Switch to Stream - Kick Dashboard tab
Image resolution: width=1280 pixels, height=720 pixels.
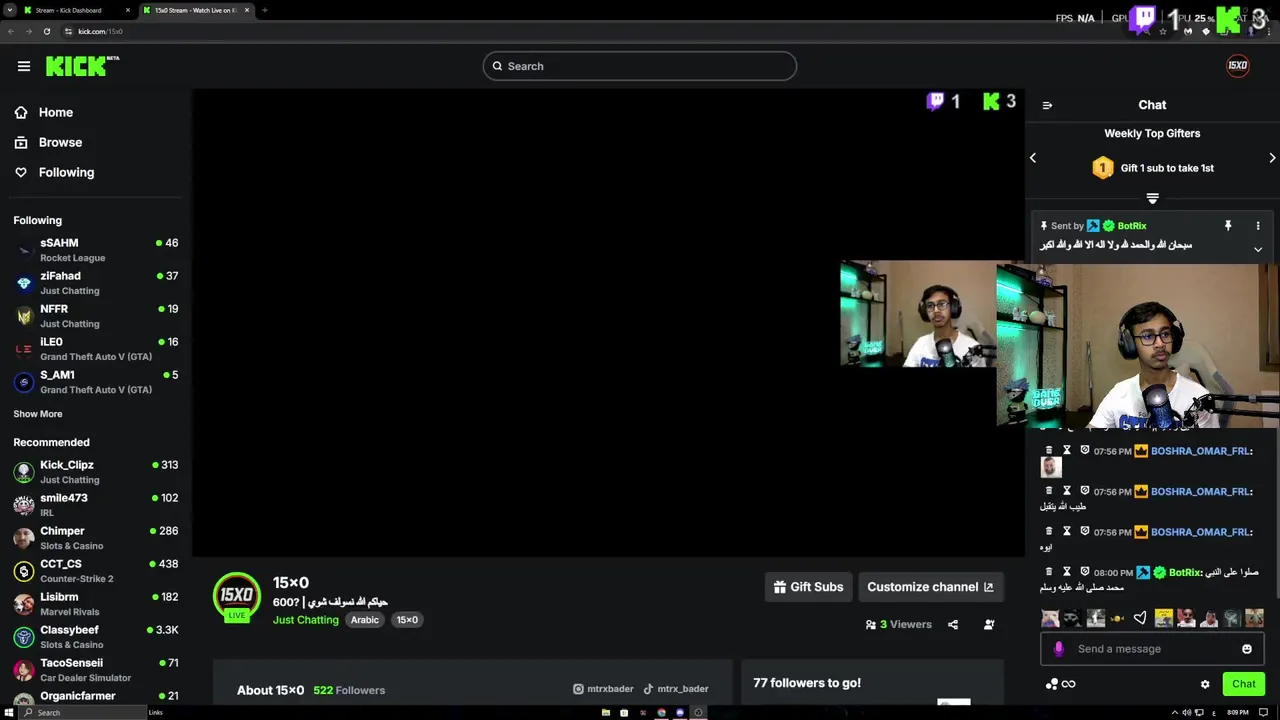point(77,10)
